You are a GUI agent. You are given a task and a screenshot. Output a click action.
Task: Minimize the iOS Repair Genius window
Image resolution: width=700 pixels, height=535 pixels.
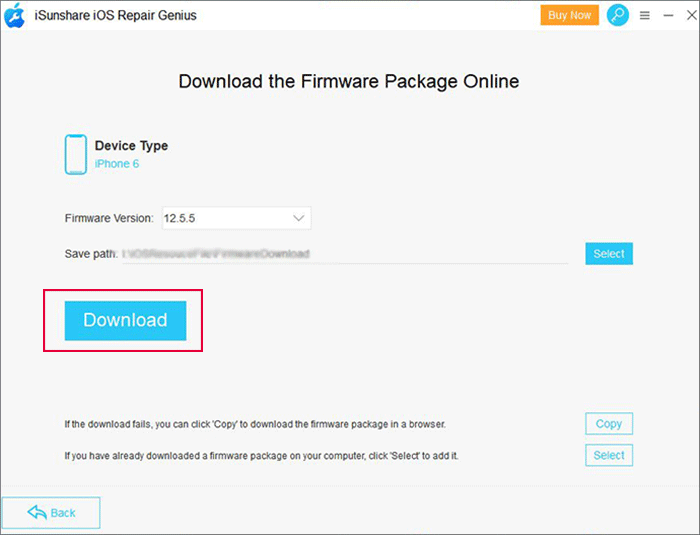(x=668, y=16)
